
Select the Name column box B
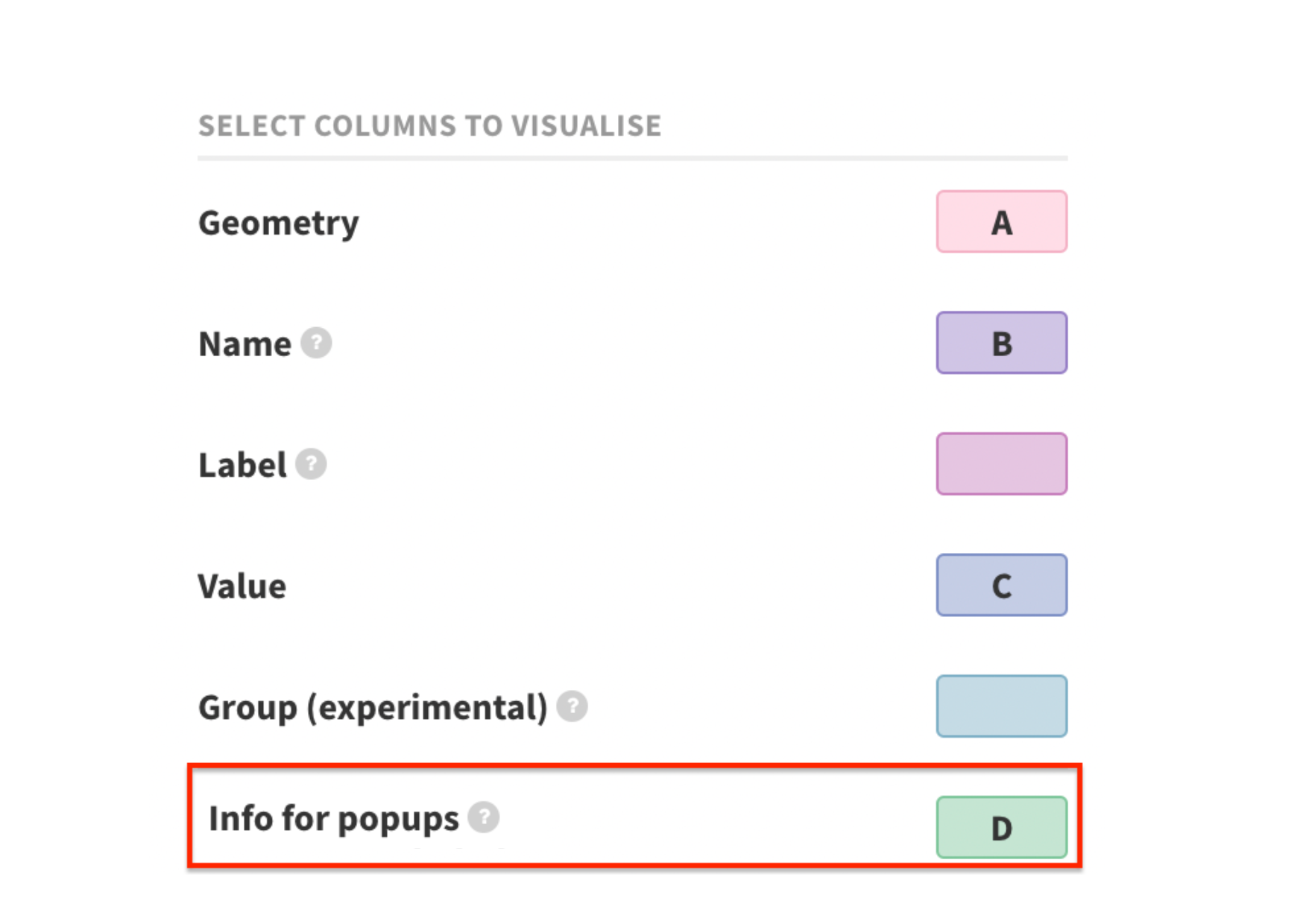(1001, 343)
